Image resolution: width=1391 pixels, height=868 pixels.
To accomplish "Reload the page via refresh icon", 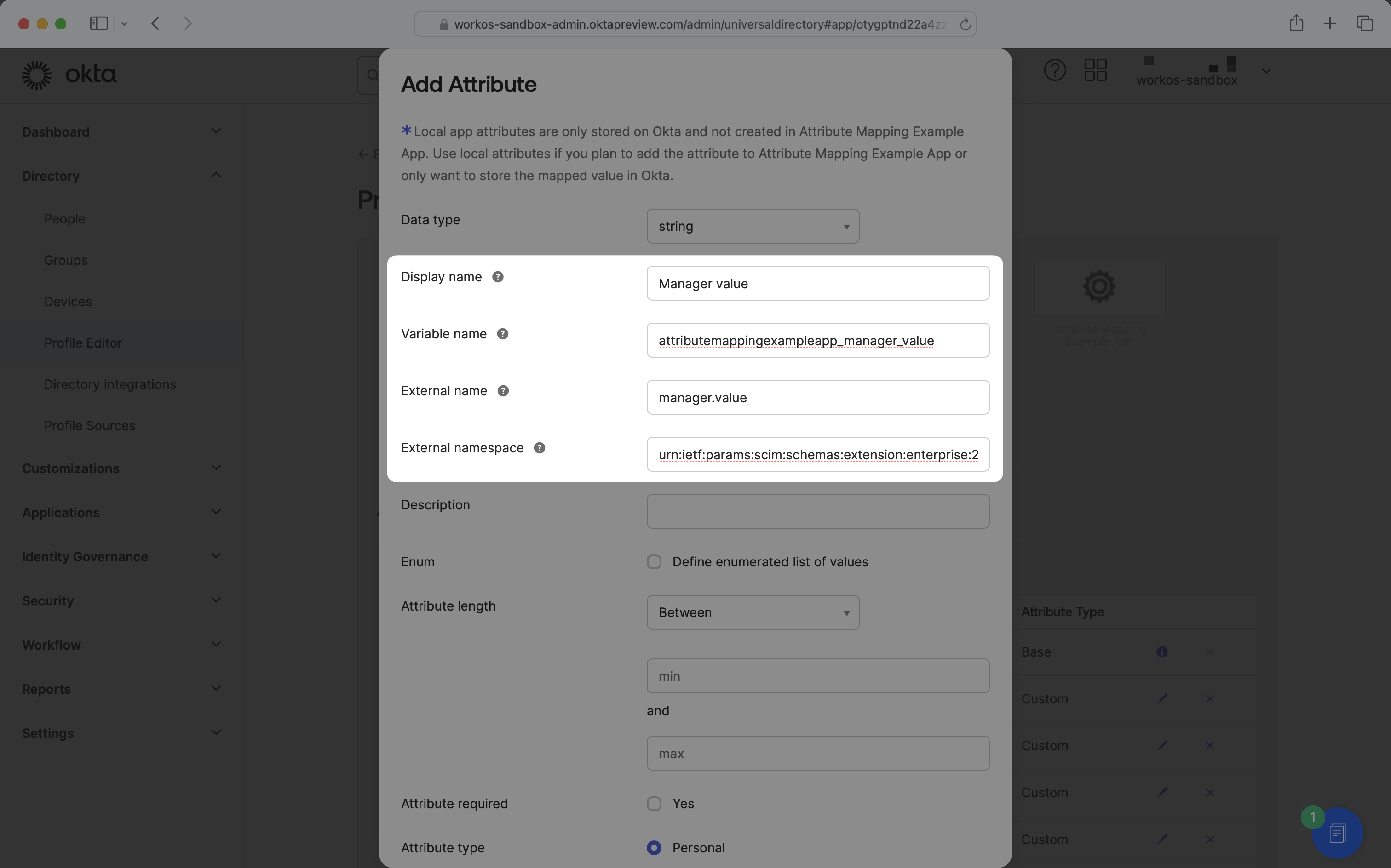I will (x=965, y=24).
